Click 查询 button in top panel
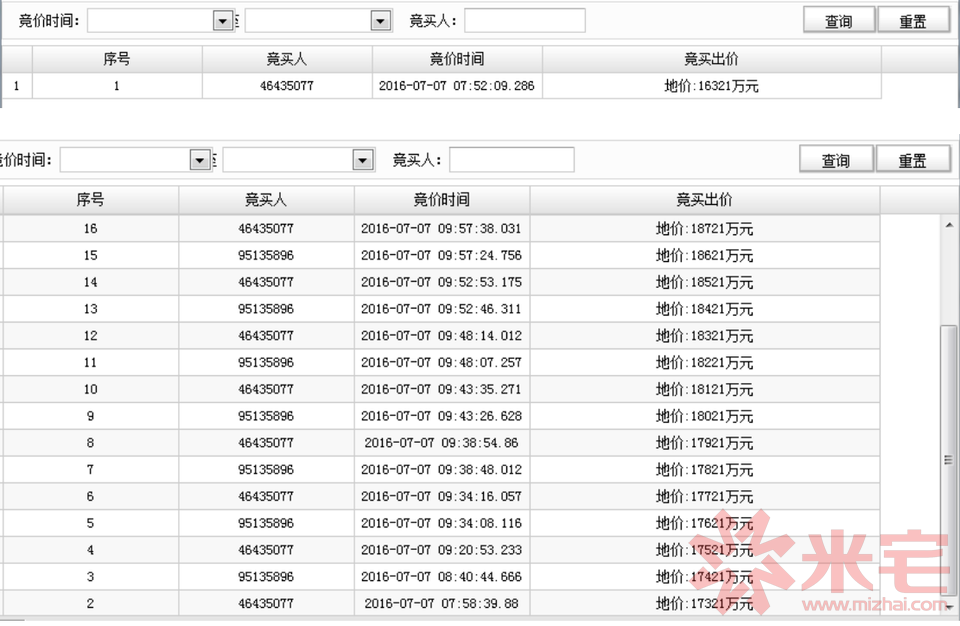This screenshot has height=626, width=960. click(x=839, y=21)
